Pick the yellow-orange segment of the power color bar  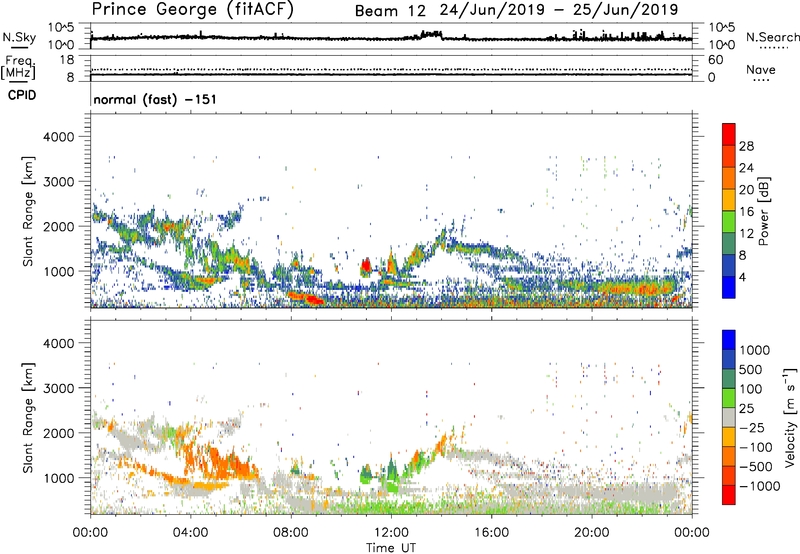point(729,200)
